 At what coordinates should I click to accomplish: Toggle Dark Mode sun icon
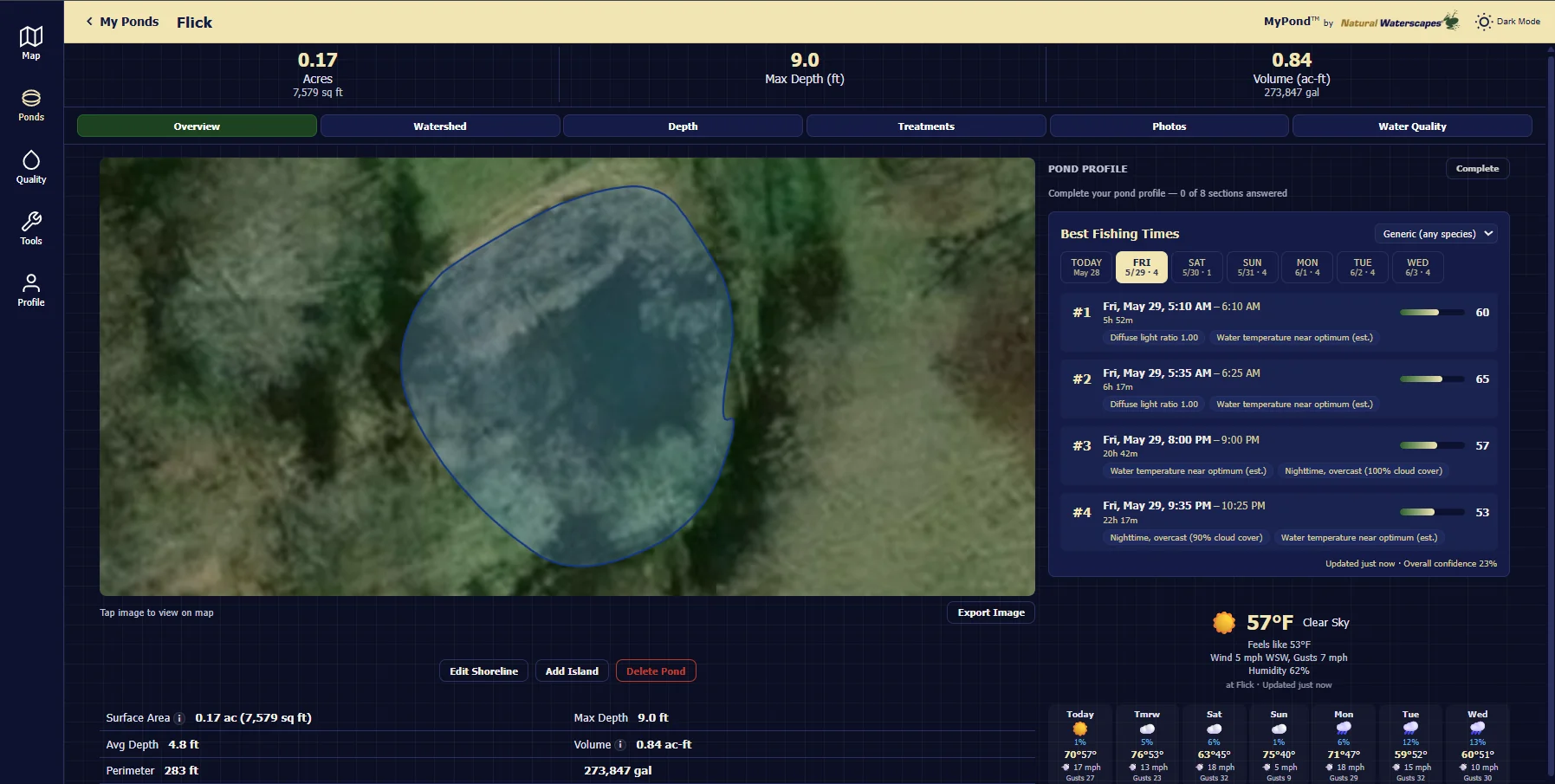point(1484,22)
